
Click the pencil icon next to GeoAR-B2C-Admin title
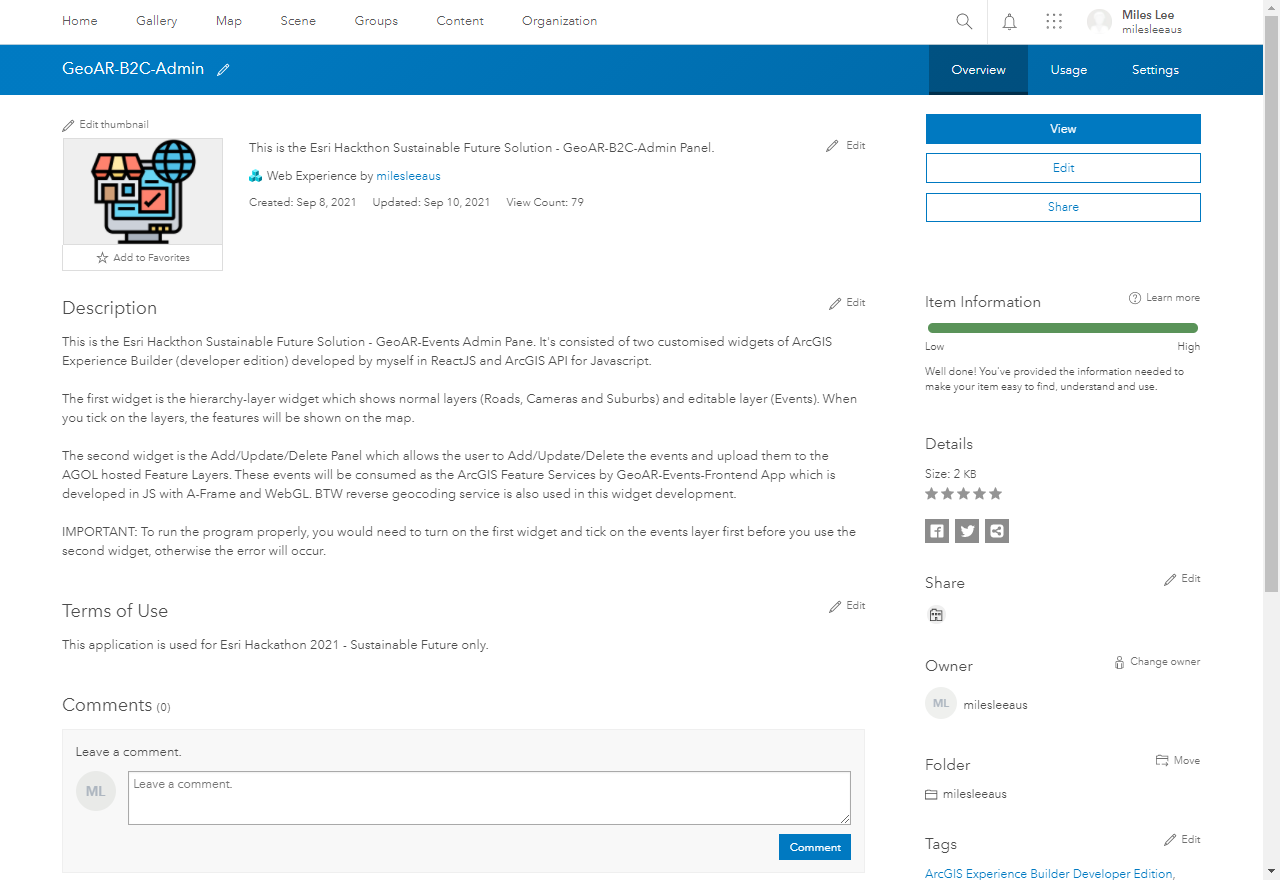(x=223, y=70)
